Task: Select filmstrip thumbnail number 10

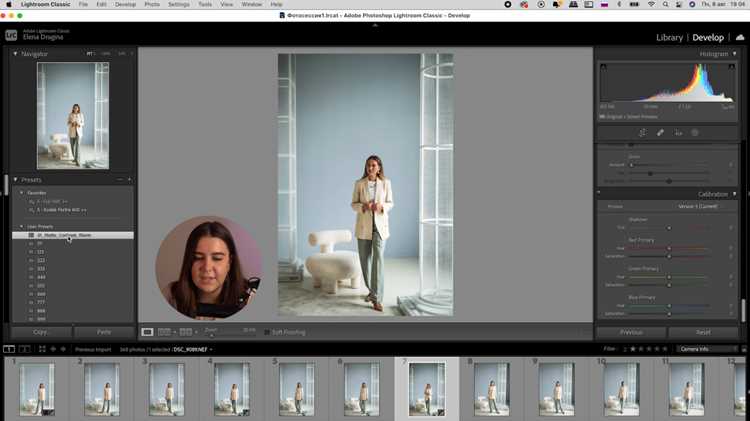Action: [x=621, y=389]
